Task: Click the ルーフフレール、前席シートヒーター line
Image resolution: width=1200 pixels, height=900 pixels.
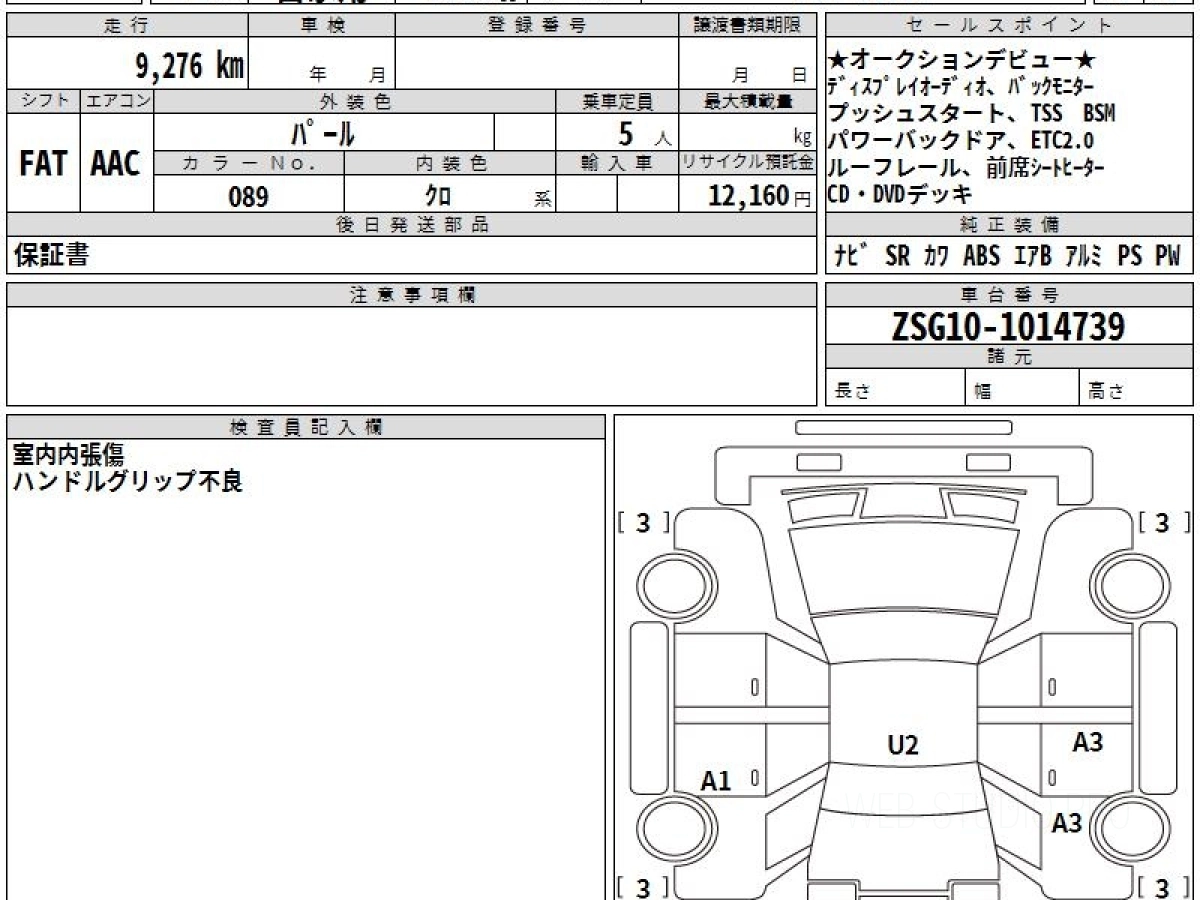Action: 967,168
